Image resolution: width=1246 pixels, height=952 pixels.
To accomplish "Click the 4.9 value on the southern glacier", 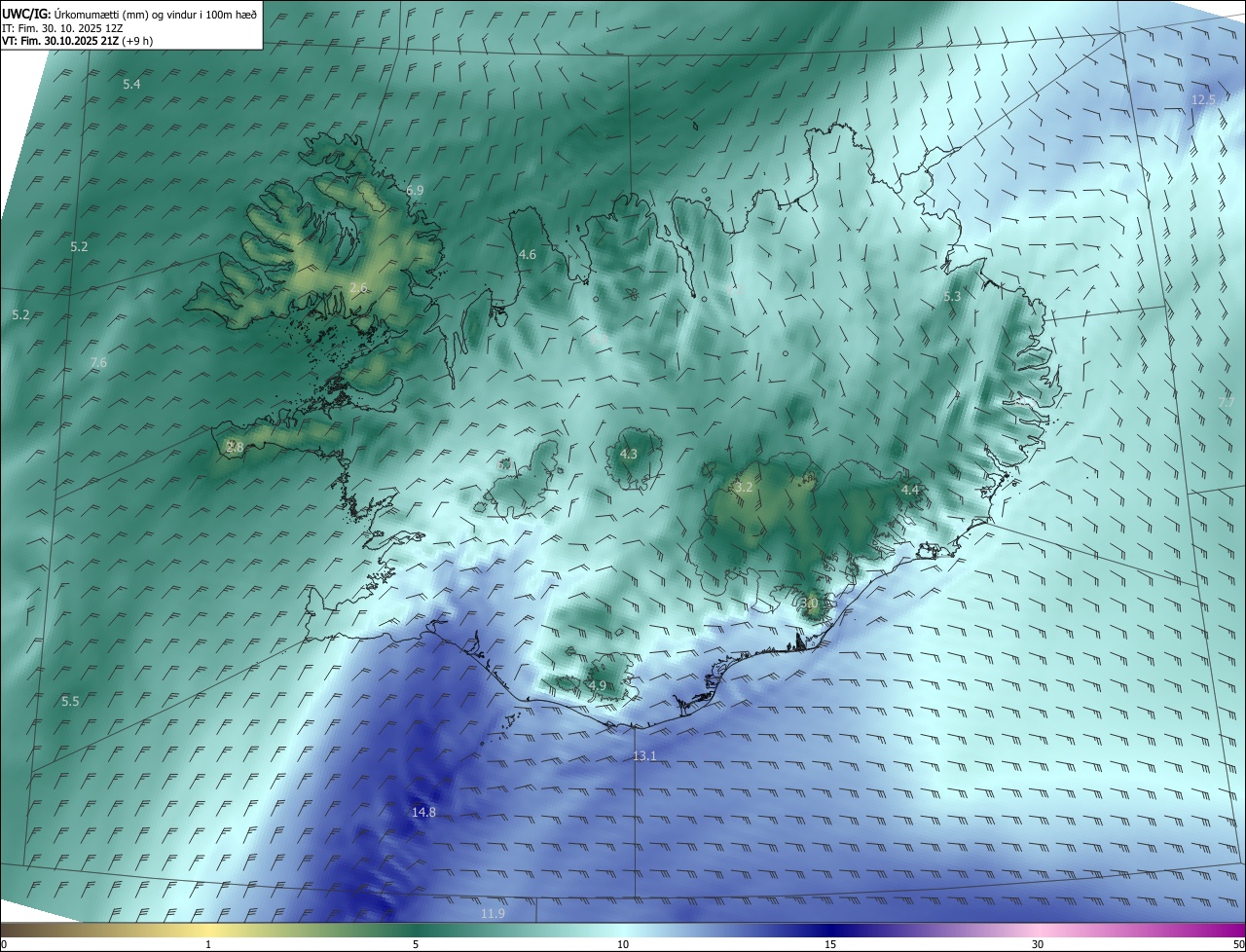I will tap(598, 685).
